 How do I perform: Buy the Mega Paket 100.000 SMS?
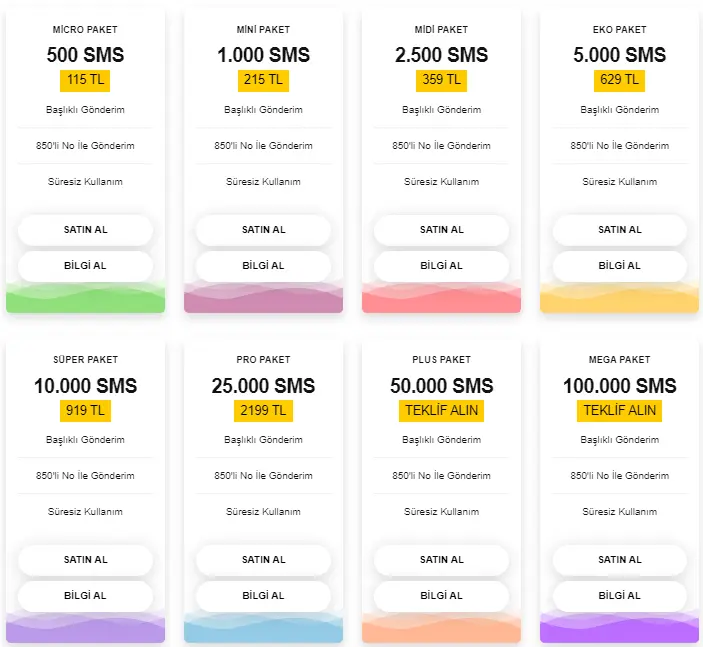620,560
